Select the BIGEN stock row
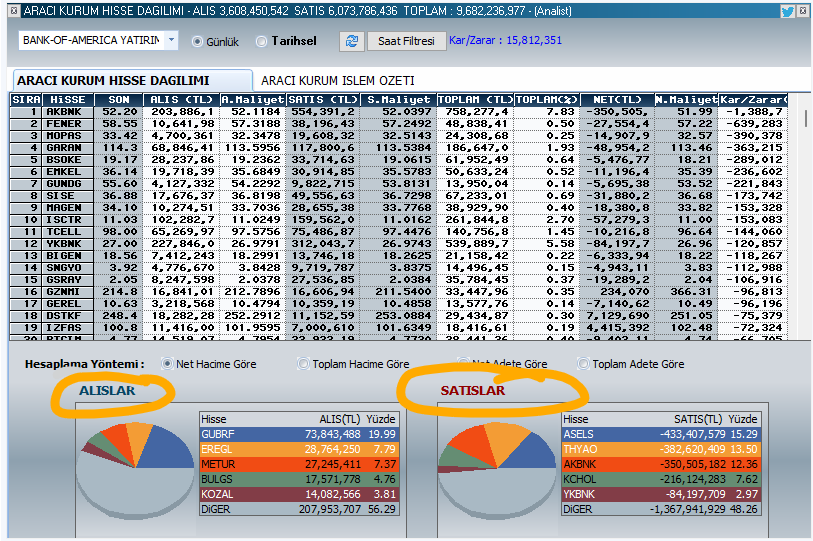This screenshot has width=813, height=541. coord(399,255)
